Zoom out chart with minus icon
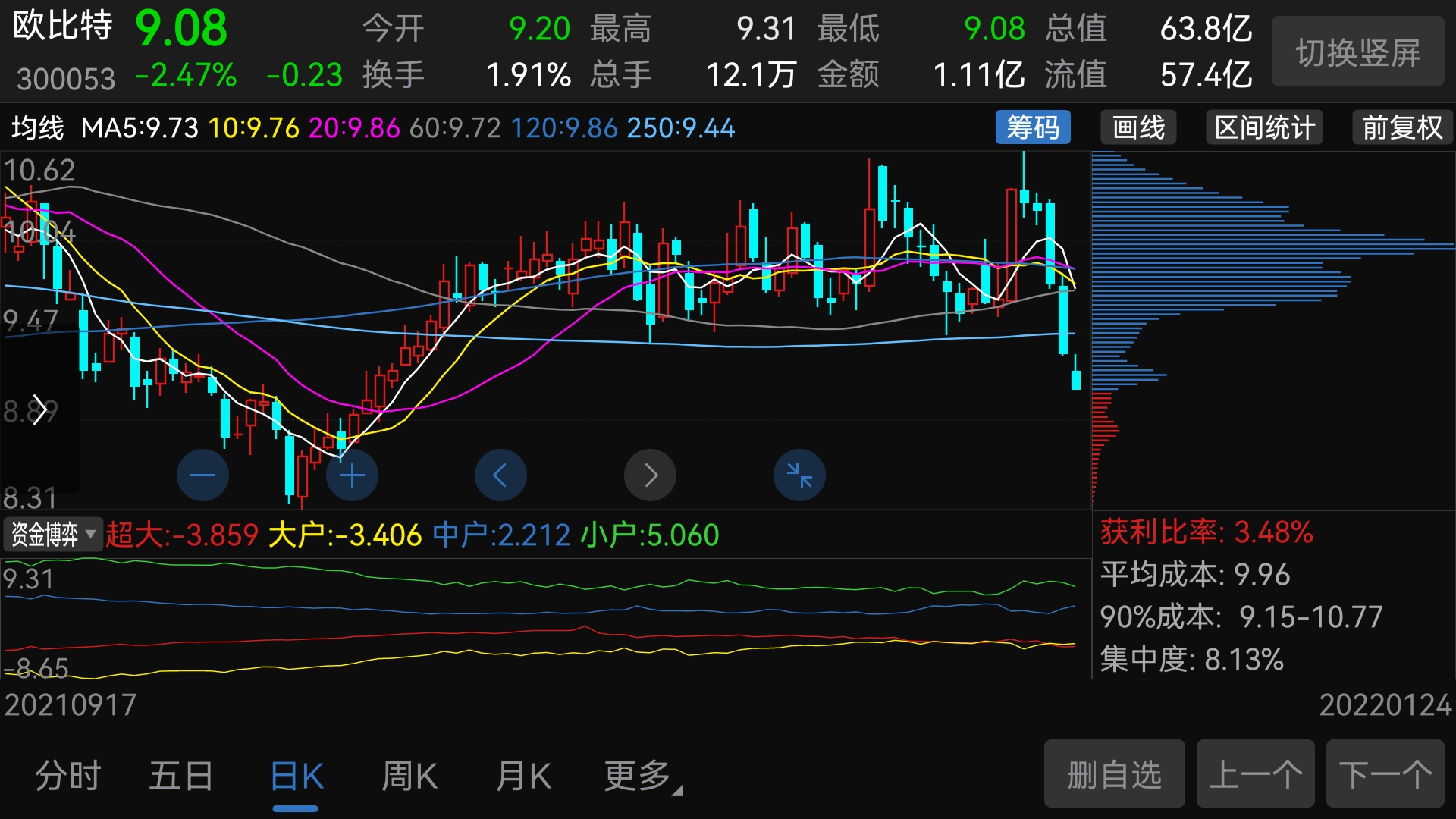1456x819 pixels. 202,475
